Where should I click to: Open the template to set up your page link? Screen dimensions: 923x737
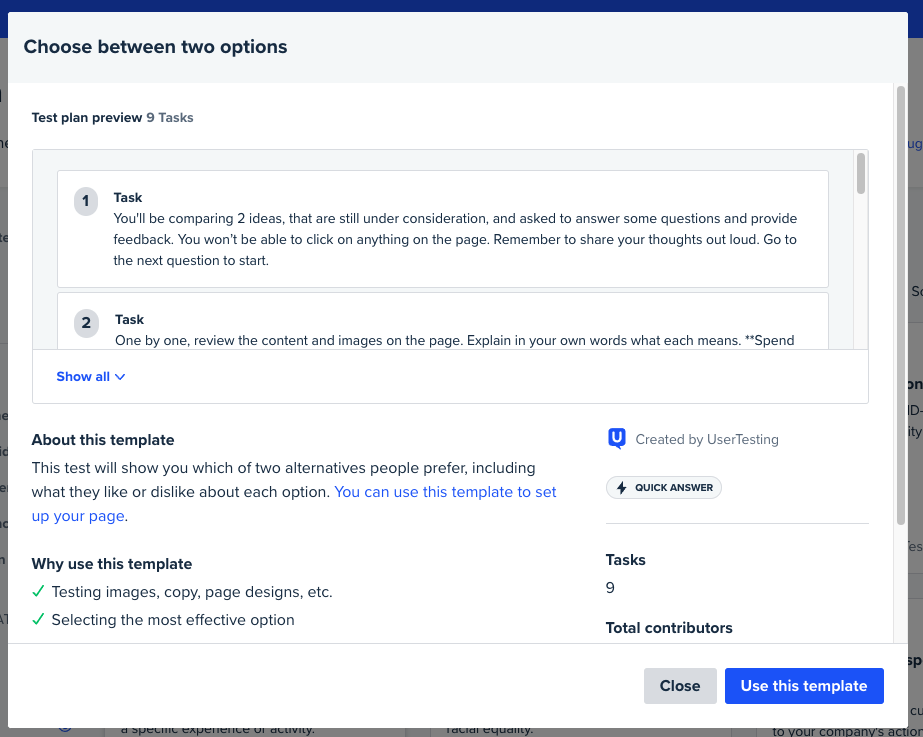click(445, 492)
